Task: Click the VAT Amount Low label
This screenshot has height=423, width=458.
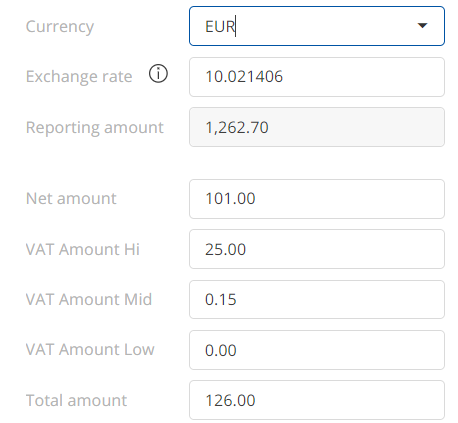Action: point(90,350)
